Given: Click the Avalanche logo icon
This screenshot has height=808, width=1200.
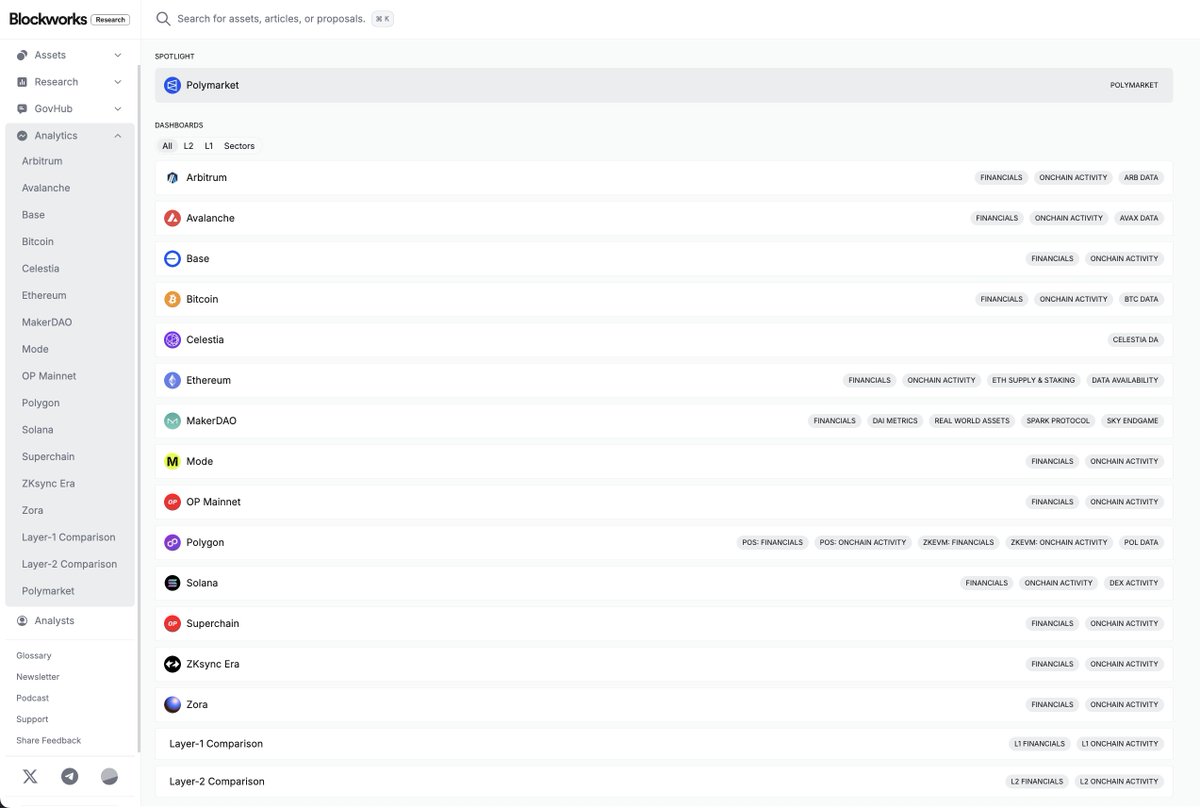Looking at the screenshot, I should tap(172, 217).
